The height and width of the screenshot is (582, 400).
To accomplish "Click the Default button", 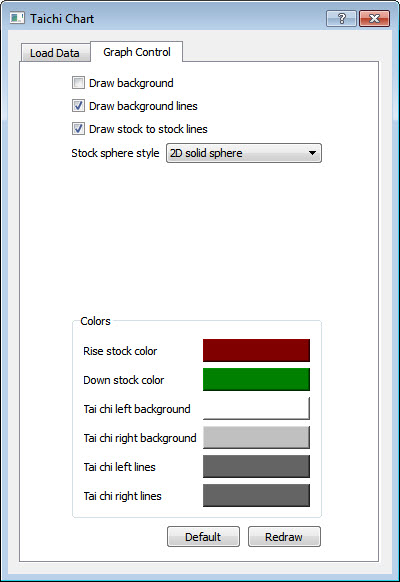I will point(203,537).
